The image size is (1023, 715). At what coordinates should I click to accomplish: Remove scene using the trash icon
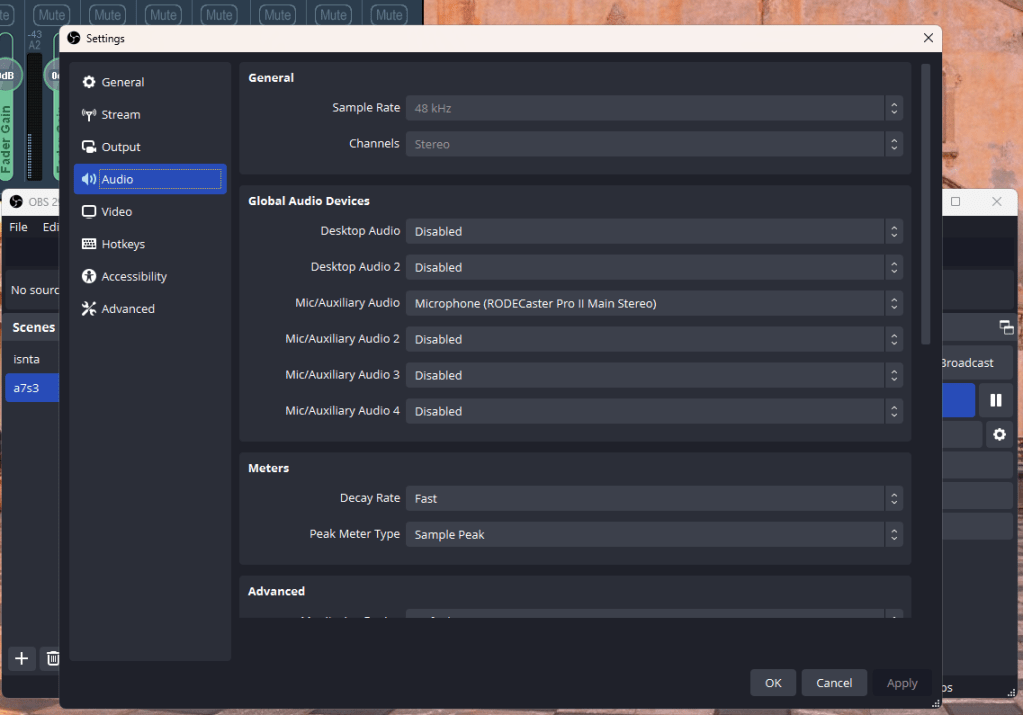click(52, 658)
